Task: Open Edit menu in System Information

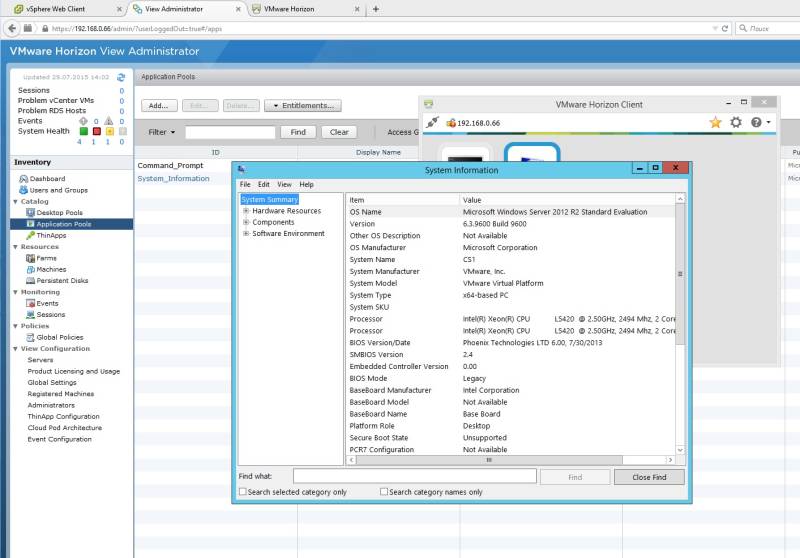Action: click(263, 184)
